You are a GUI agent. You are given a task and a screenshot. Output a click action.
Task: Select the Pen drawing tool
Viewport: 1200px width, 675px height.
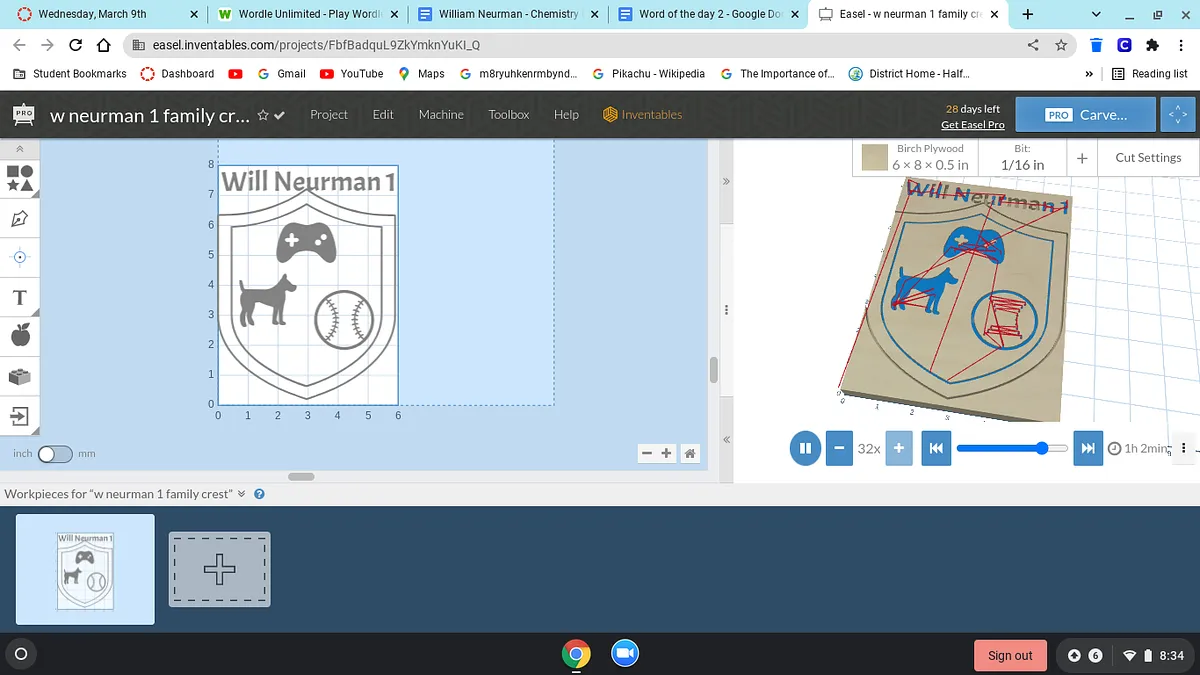click(20, 217)
